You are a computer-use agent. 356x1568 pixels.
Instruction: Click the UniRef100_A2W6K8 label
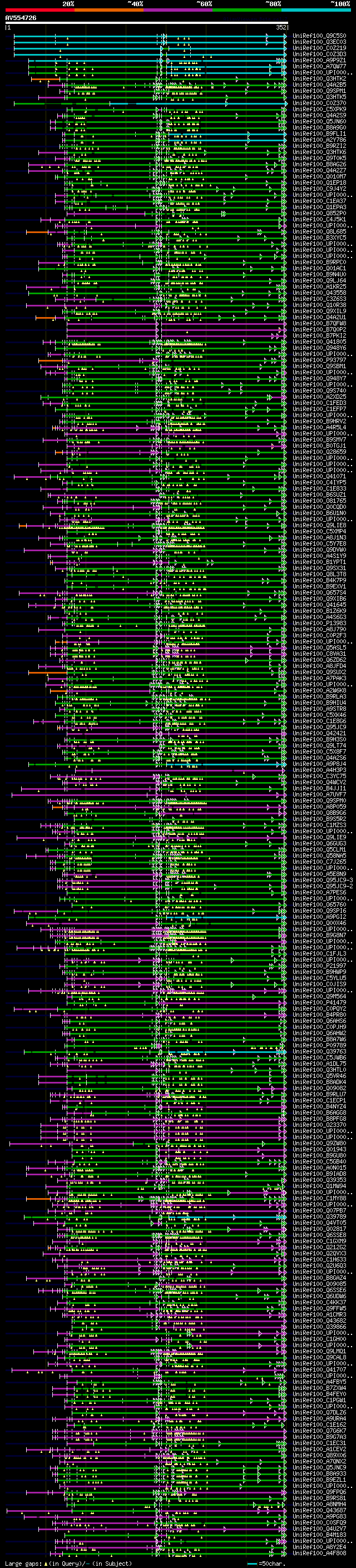pyautogui.click(x=319, y=690)
